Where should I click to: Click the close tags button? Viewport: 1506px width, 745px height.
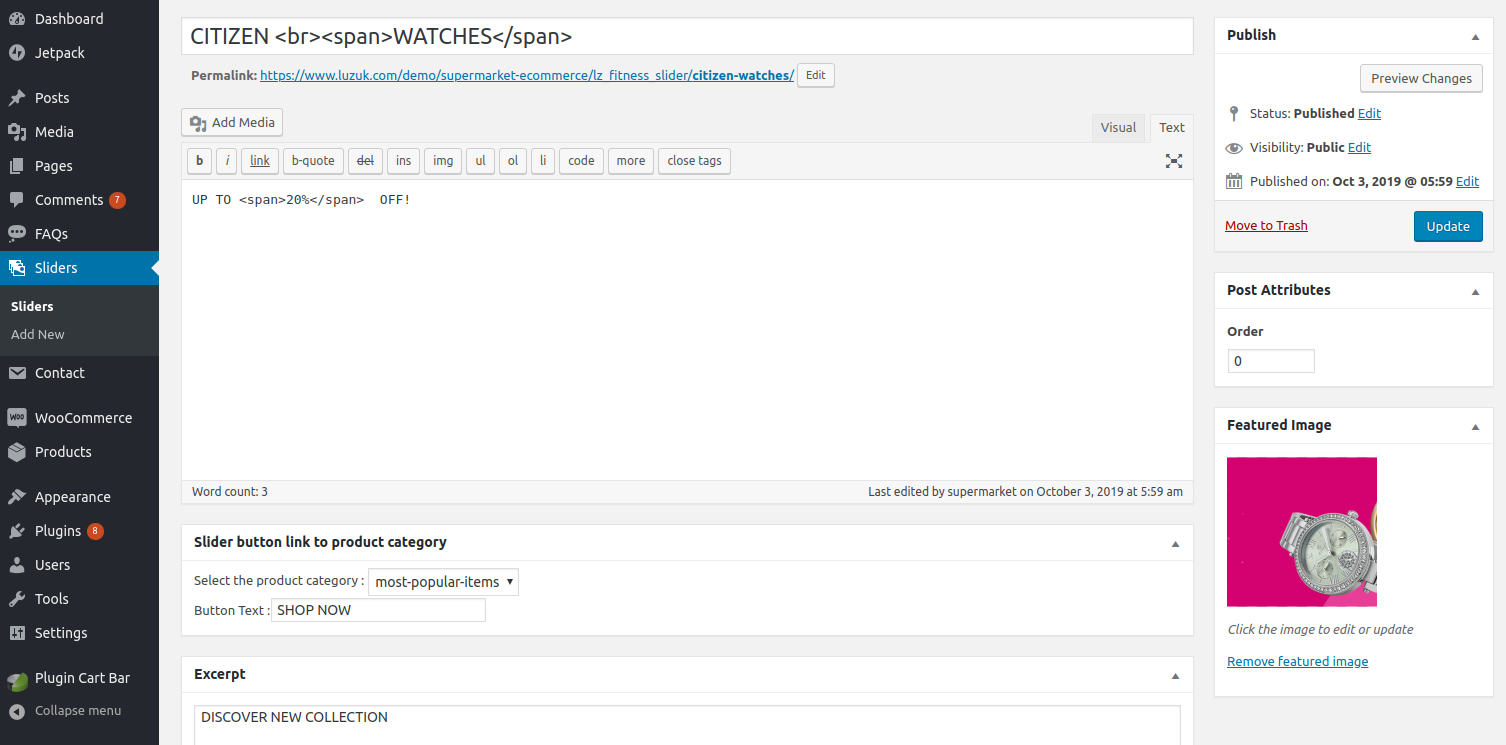tap(694, 161)
